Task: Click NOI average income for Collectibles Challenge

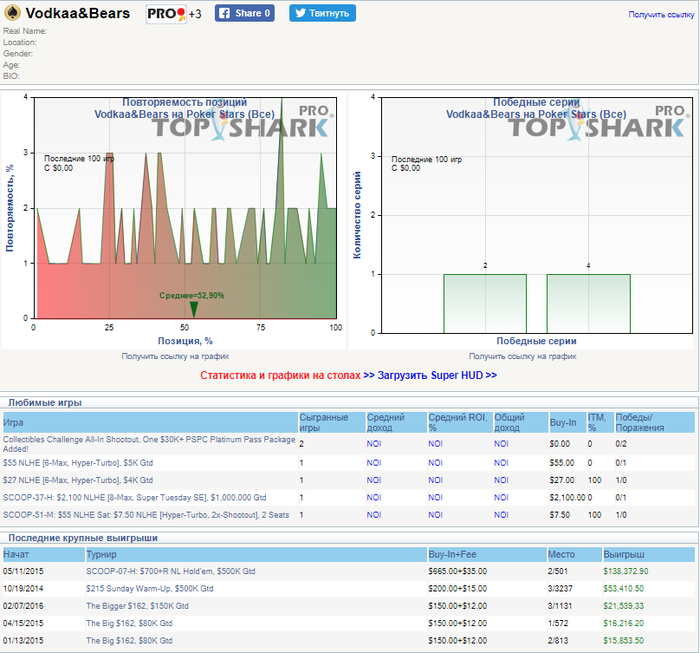Action: [374, 444]
